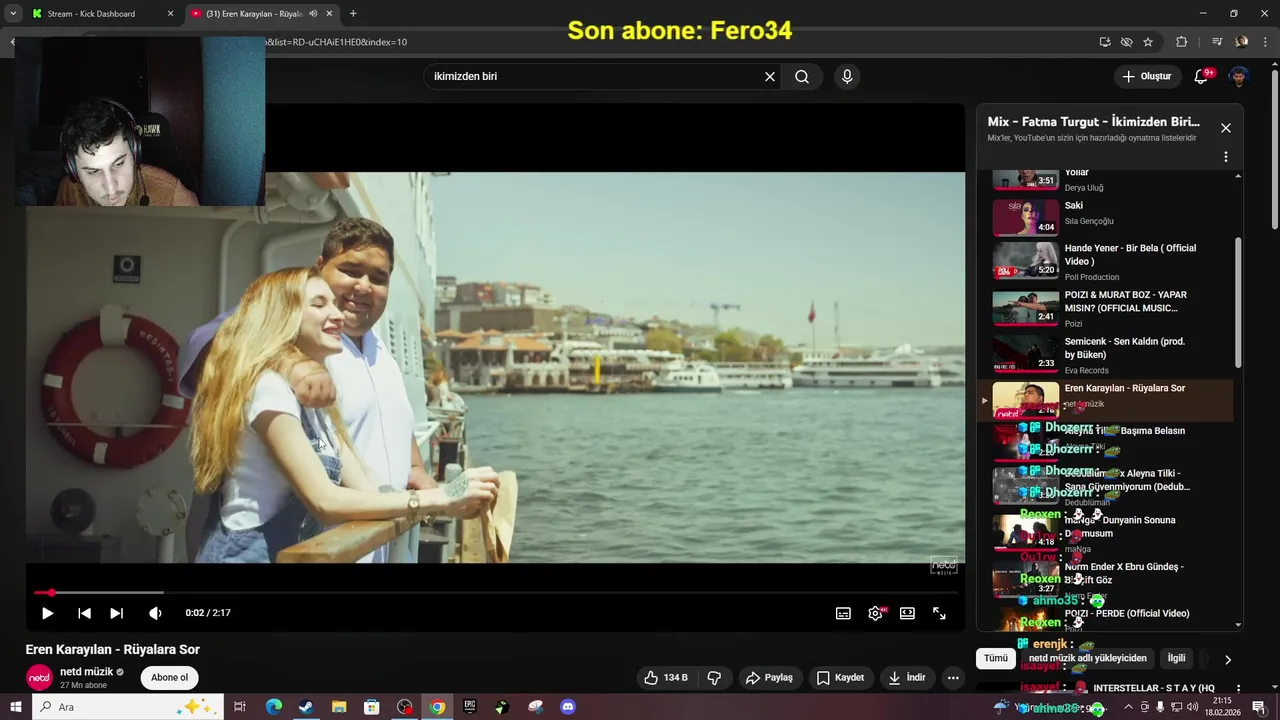The height and width of the screenshot is (720, 1280).
Task: Play 'Semicenk - Sen Kaldın' playlist item
Action: click(x=1105, y=355)
